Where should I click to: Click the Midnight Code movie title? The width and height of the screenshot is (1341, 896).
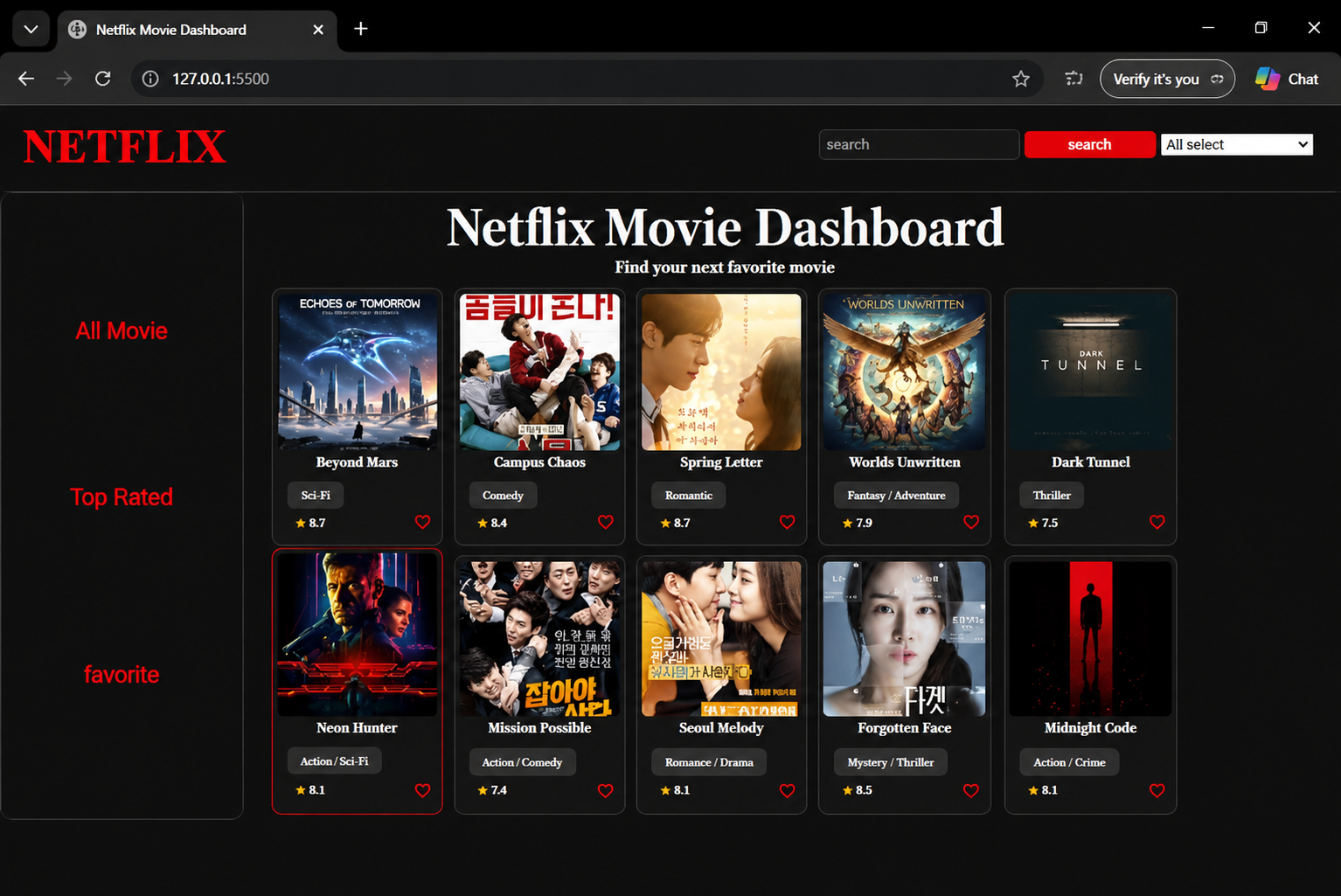click(1090, 728)
